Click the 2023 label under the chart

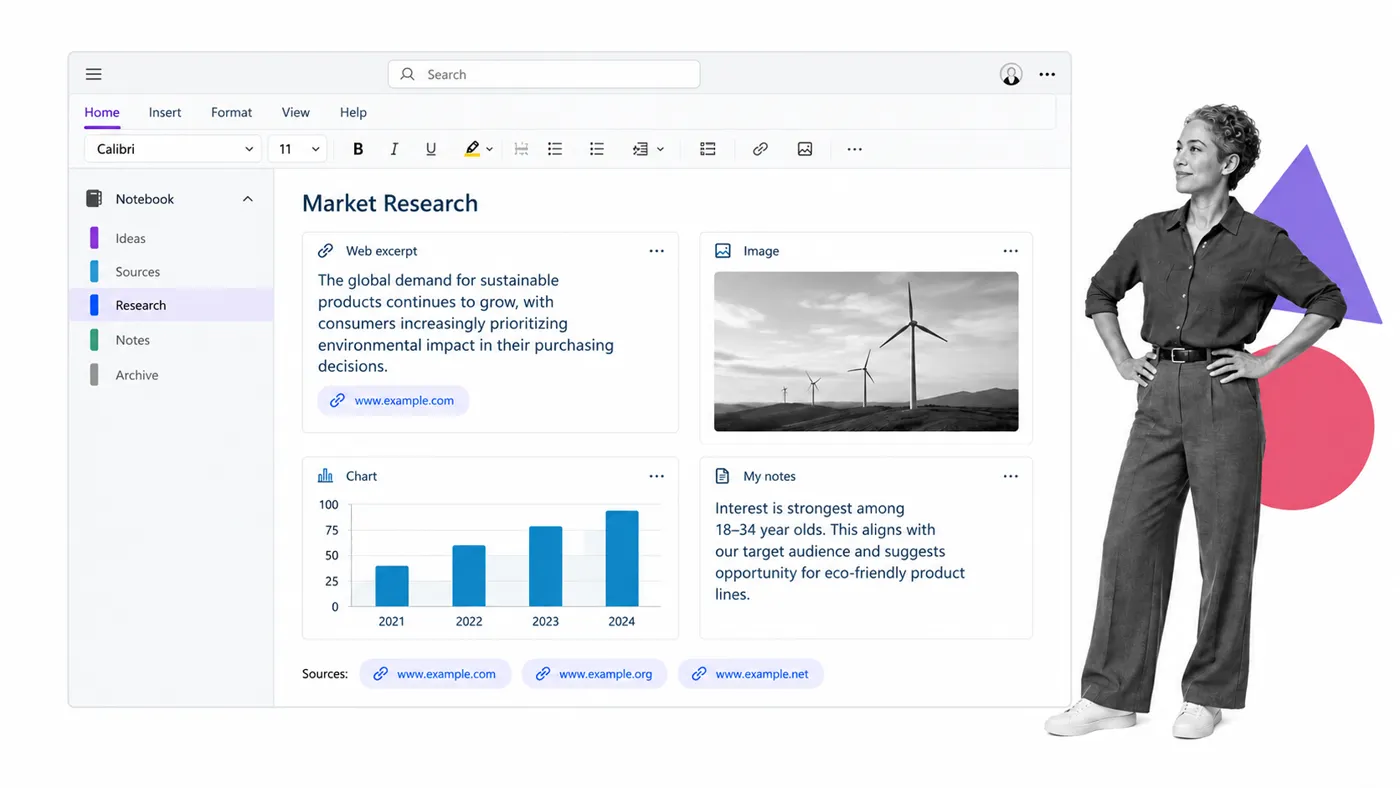click(x=545, y=621)
